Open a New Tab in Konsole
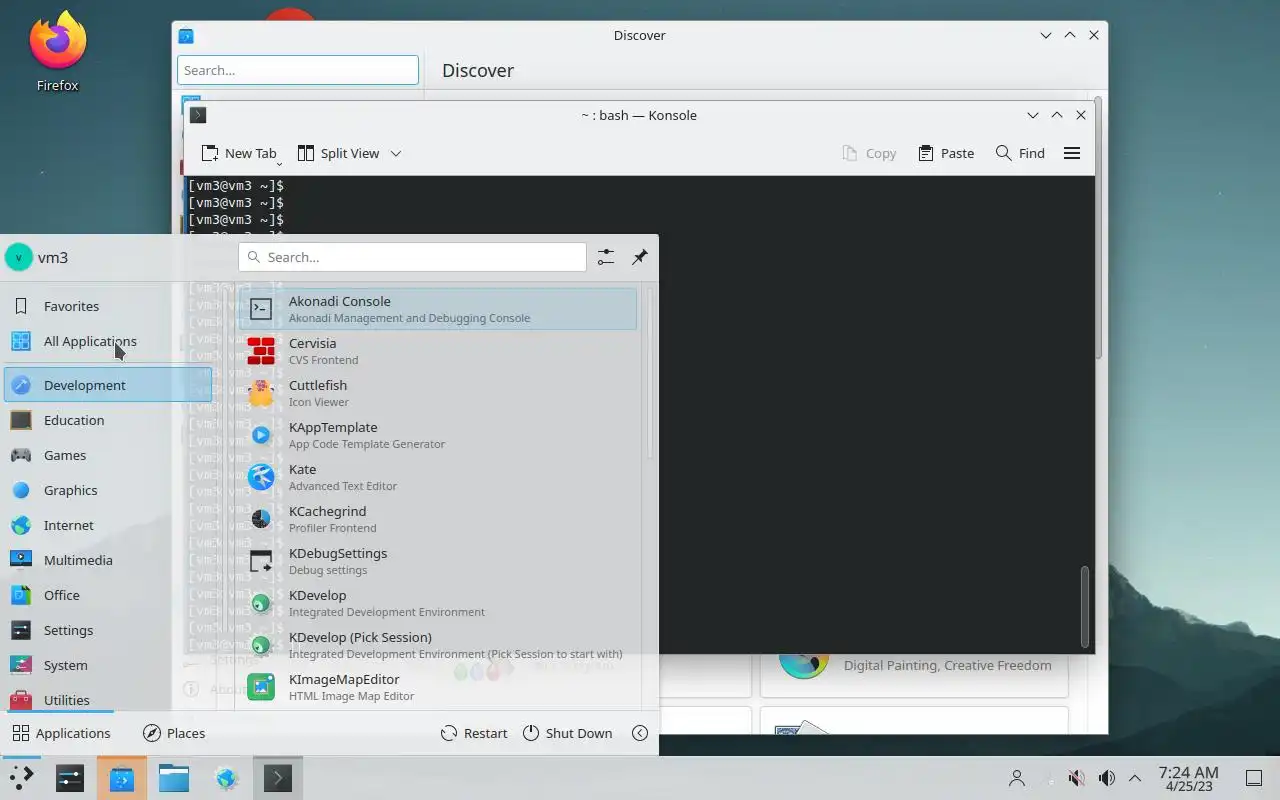Image resolution: width=1280 pixels, height=800 pixels. click(239, 153)
